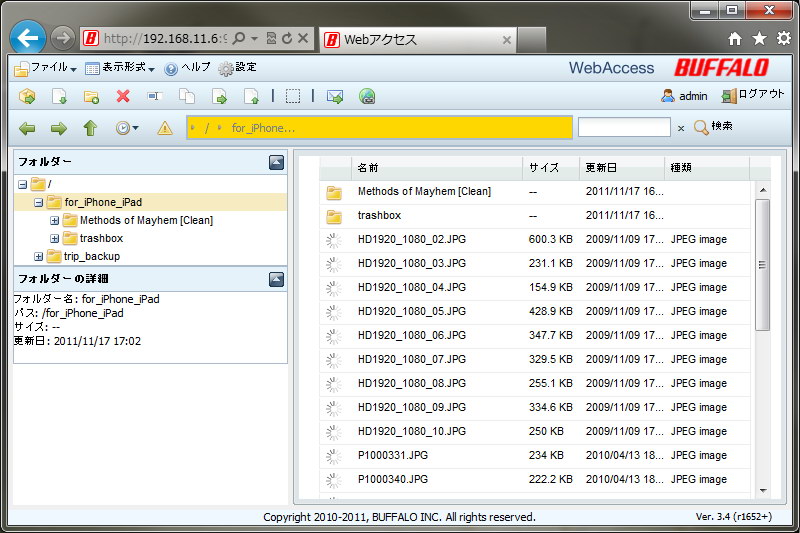Expand the trip_backup tree node
Screen dimensions: 800x533
click(x=38, y=256)
